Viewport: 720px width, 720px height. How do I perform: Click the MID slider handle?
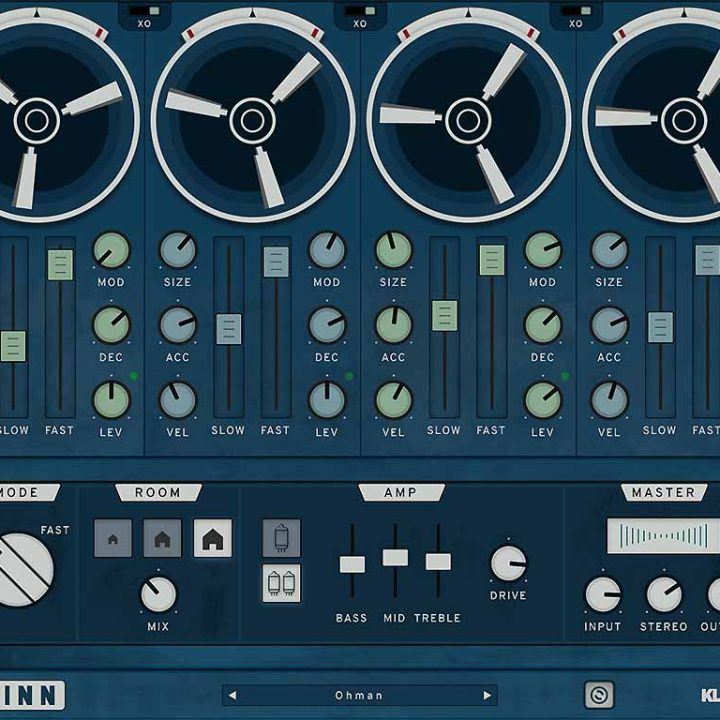click(395, 557)
